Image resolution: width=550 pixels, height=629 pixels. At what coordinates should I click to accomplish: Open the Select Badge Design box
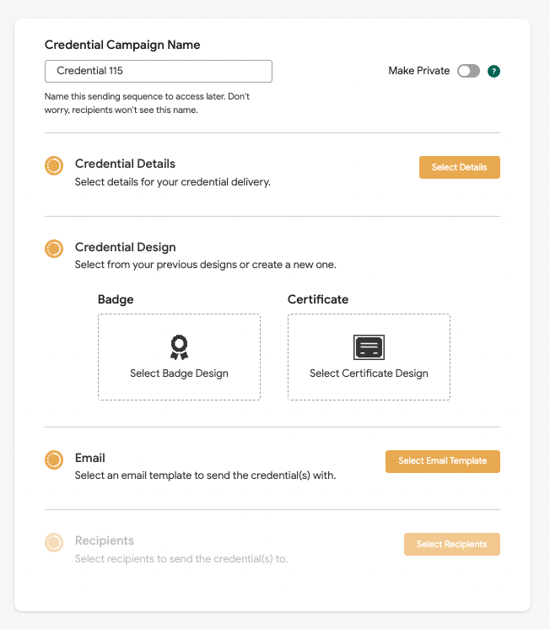point(179,357)
